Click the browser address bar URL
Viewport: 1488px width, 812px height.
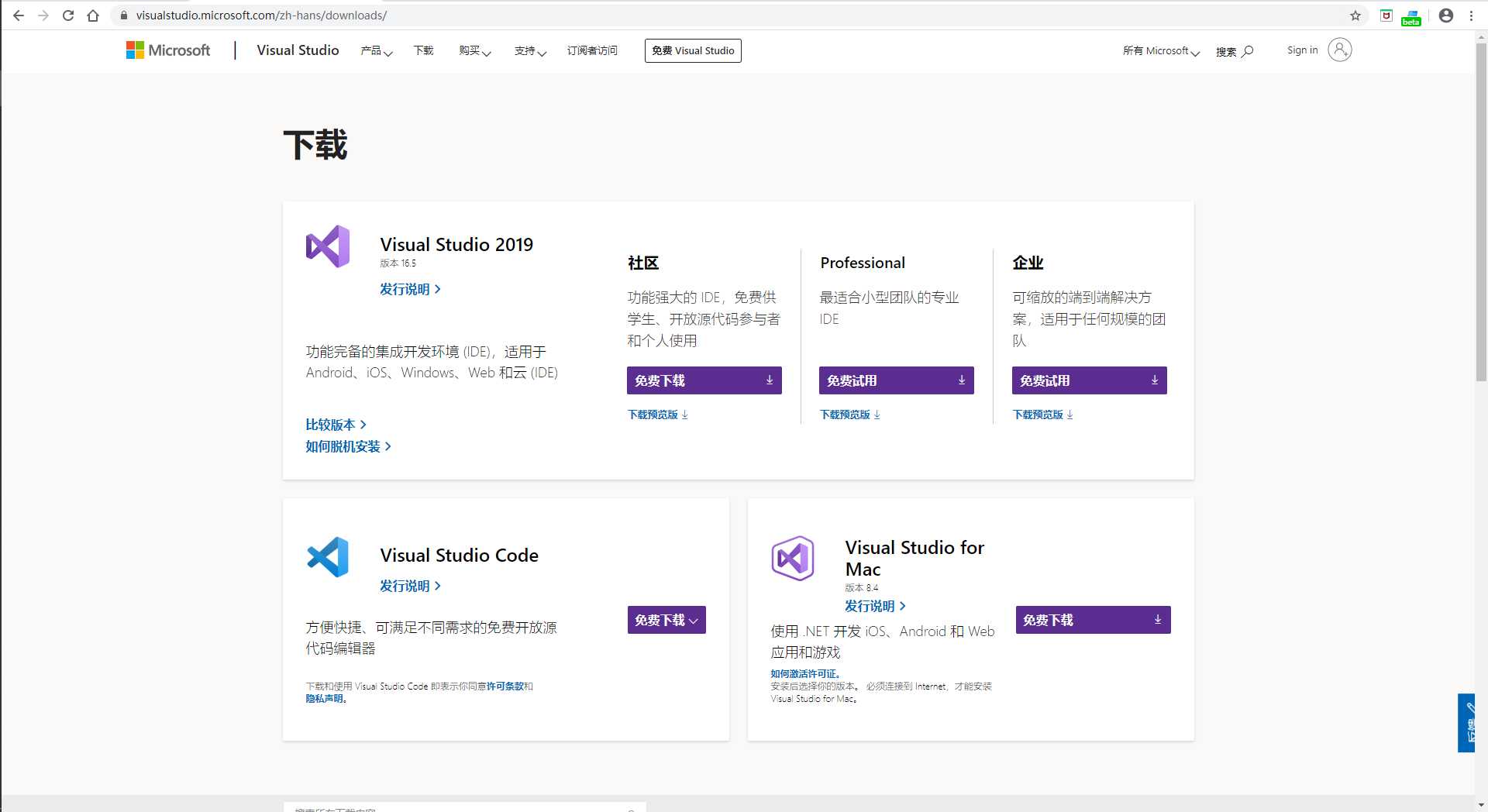(261, 15)
